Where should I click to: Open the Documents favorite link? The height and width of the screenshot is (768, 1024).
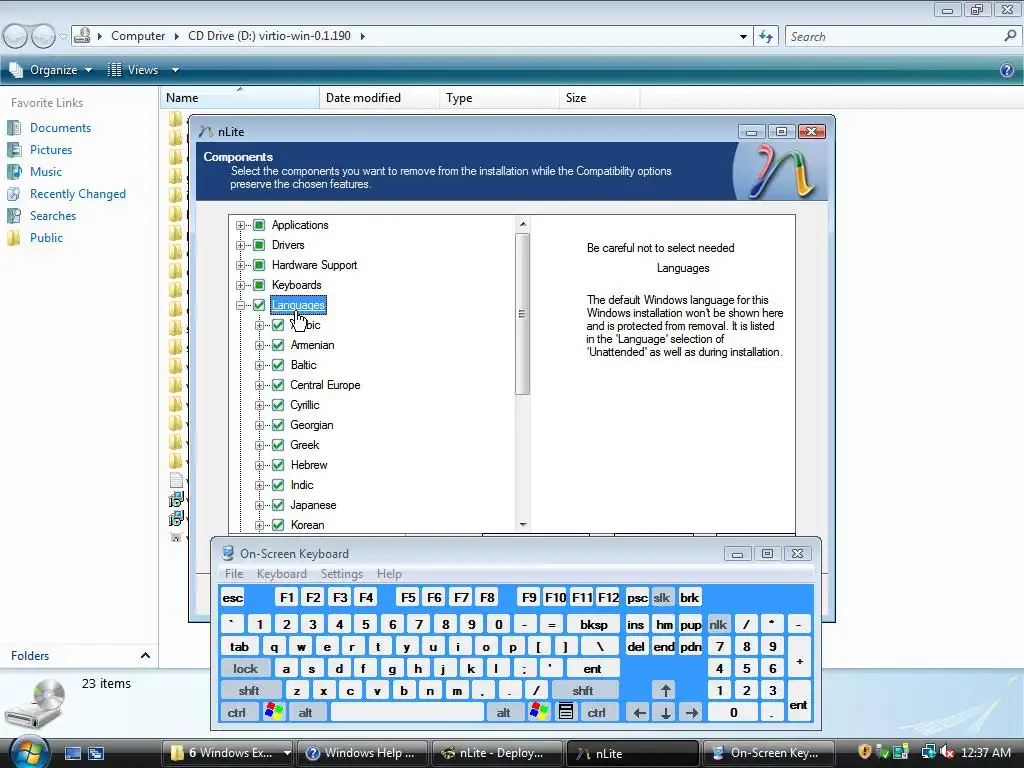[x=60, y=128]
